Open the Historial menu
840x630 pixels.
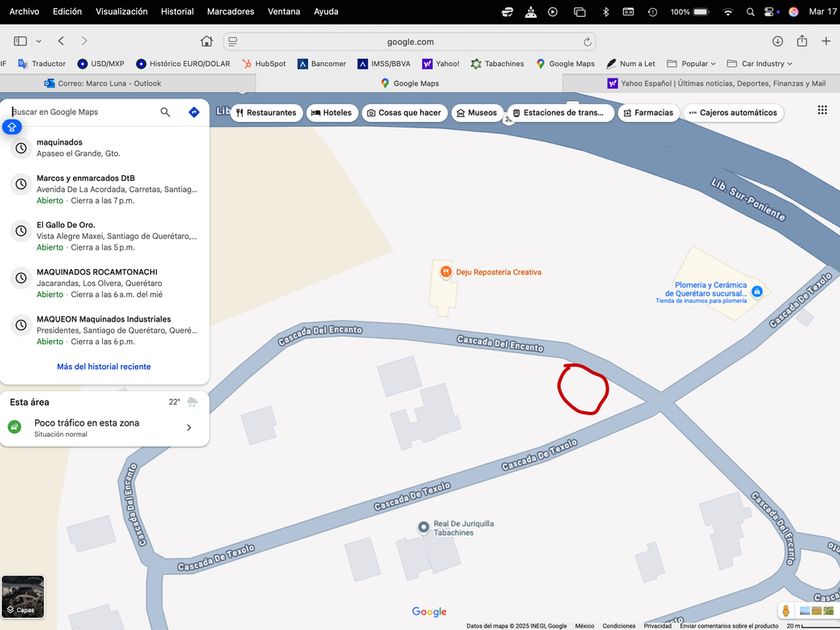tap(177, 11)
